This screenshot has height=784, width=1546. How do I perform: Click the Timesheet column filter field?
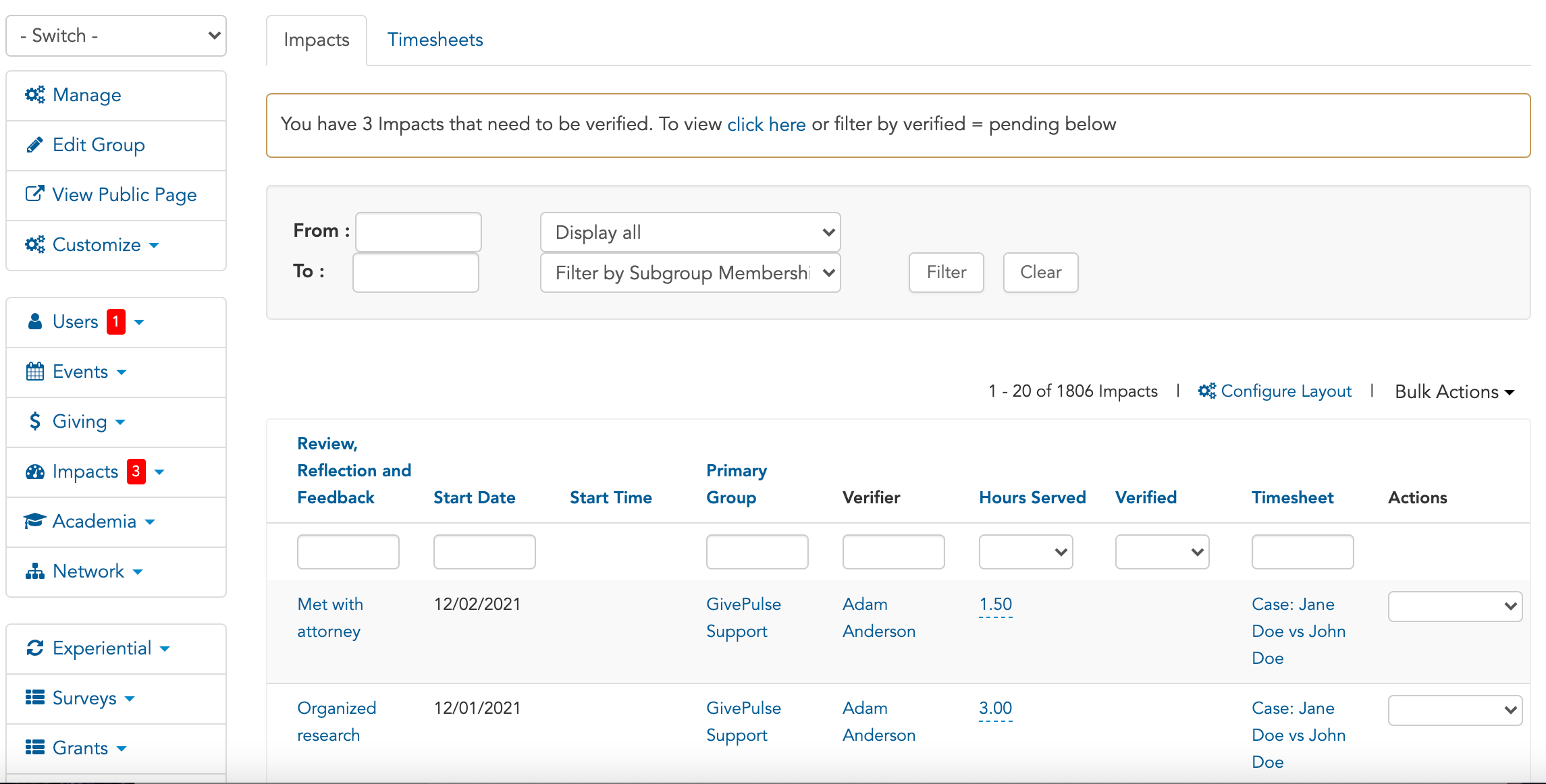point(1303,552)
